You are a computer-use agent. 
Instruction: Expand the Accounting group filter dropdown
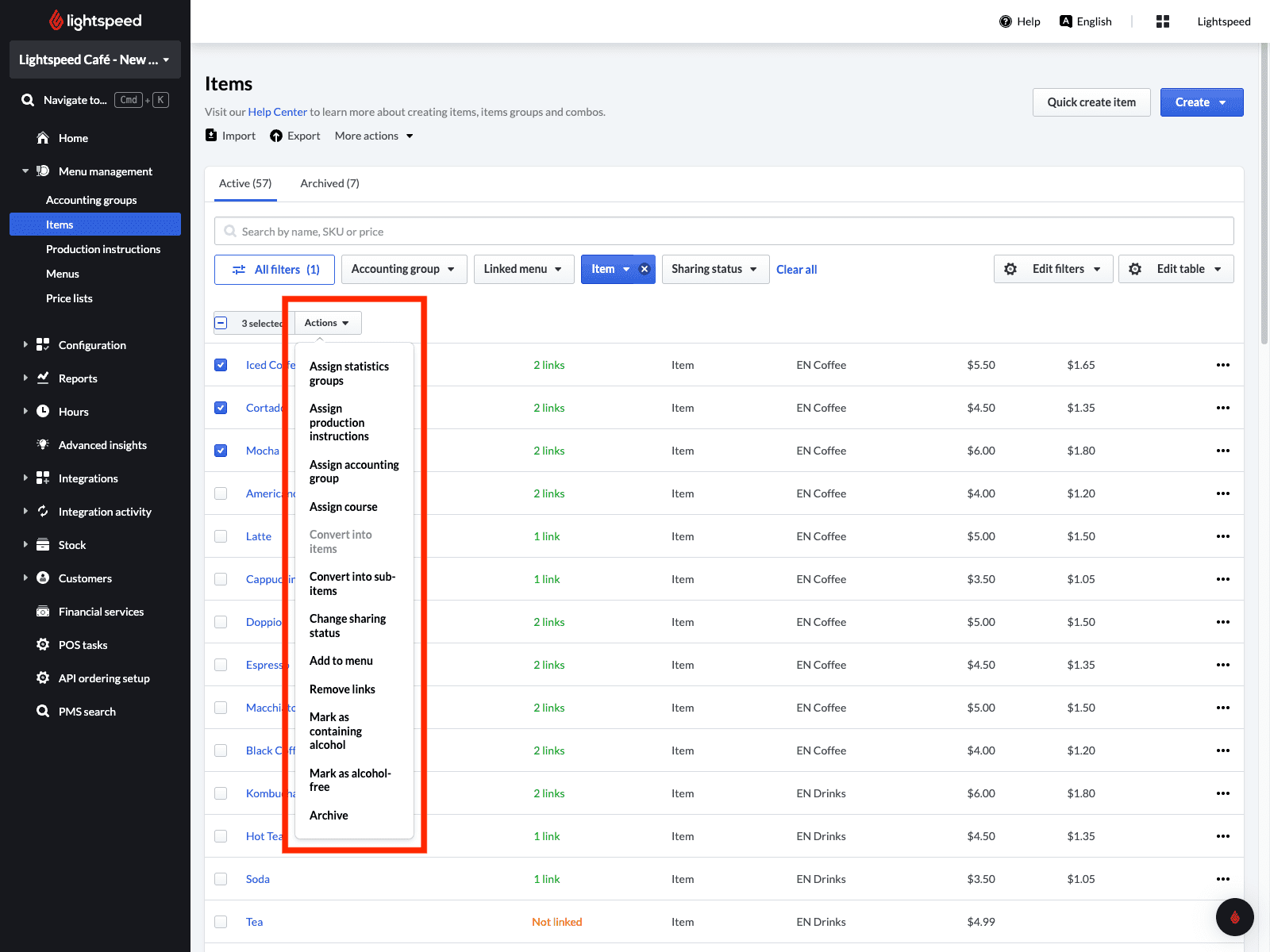(x=403, y=269)
